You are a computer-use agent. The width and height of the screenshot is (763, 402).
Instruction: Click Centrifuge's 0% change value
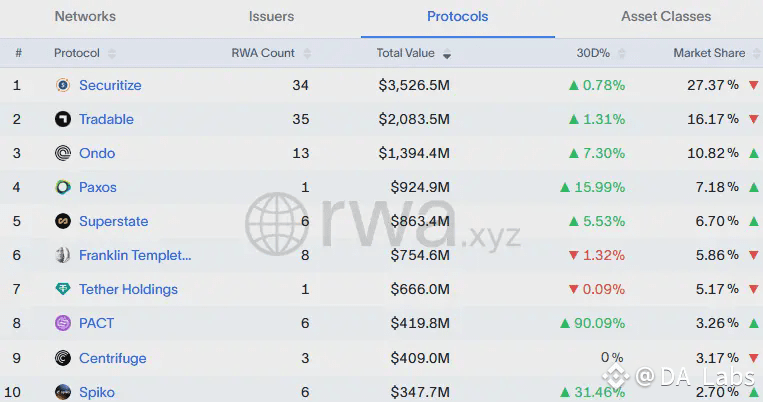612,358
